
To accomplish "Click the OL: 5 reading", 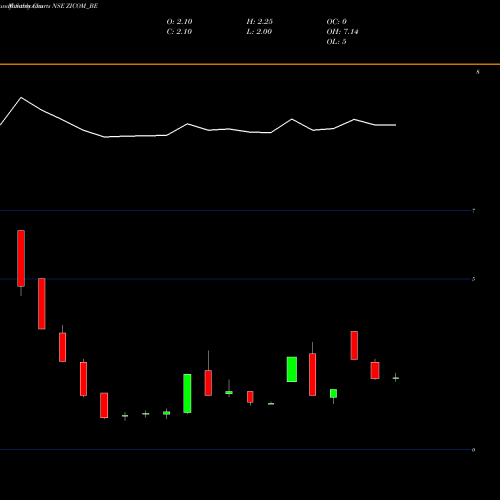I will coord(336,42).
